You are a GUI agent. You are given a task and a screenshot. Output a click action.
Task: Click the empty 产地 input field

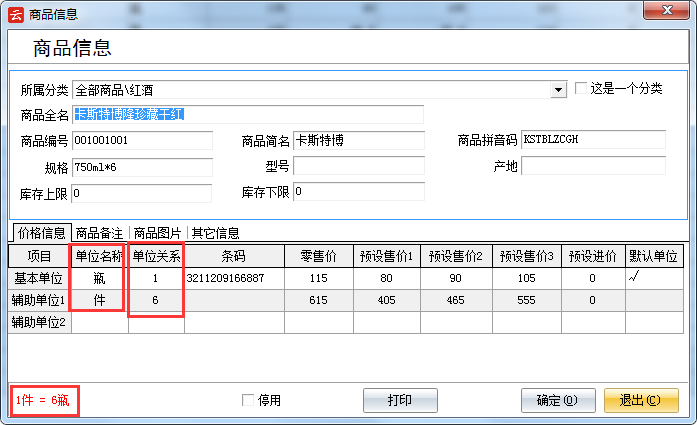[592, 166]
